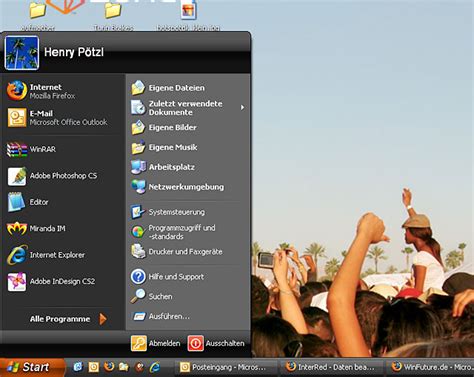Click the Arbeitsplatz computer icon
This screenshot has width=474, height=377.
(138, 167)
